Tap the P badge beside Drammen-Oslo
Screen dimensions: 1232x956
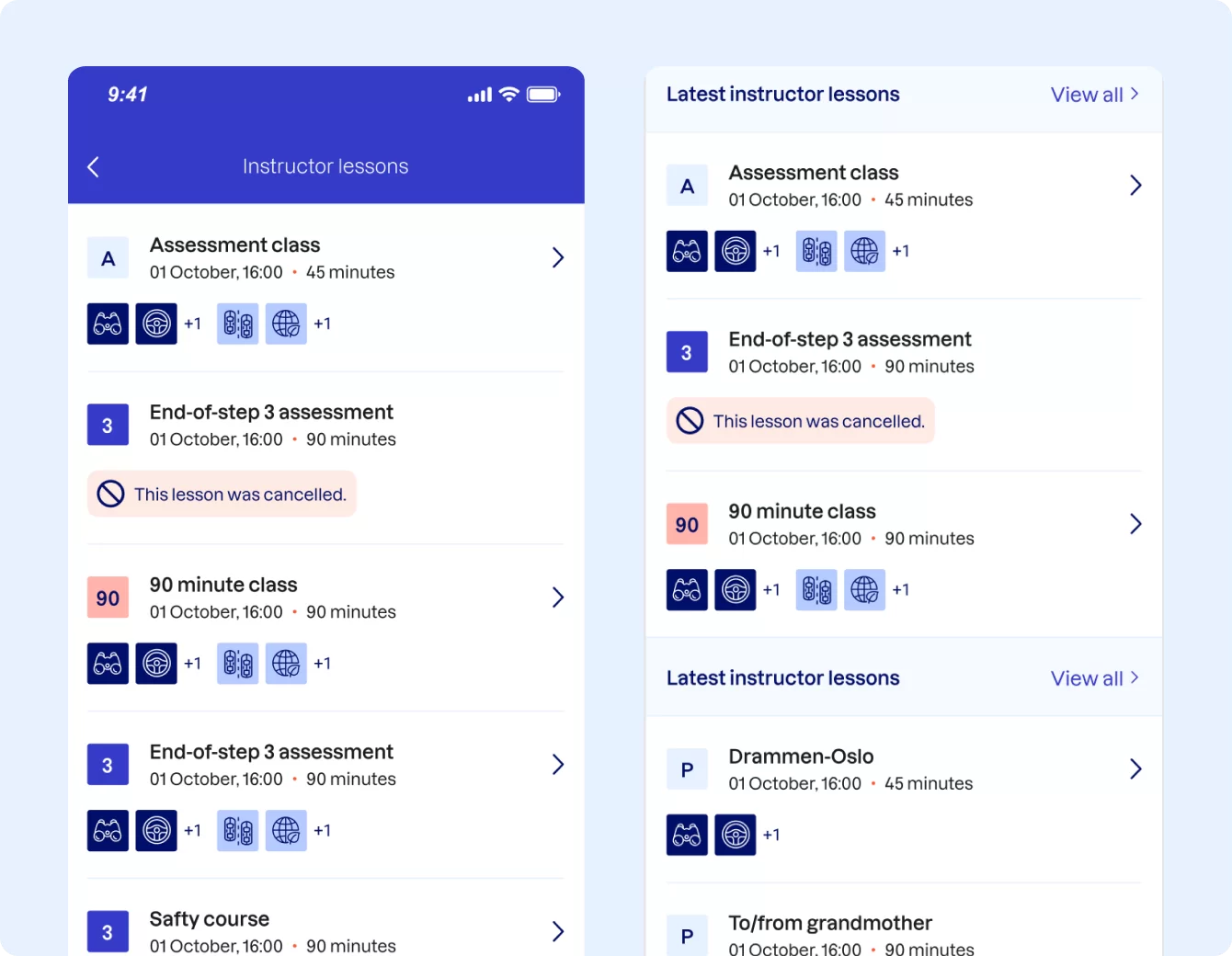pyautogui.click(x=687, y=770)
